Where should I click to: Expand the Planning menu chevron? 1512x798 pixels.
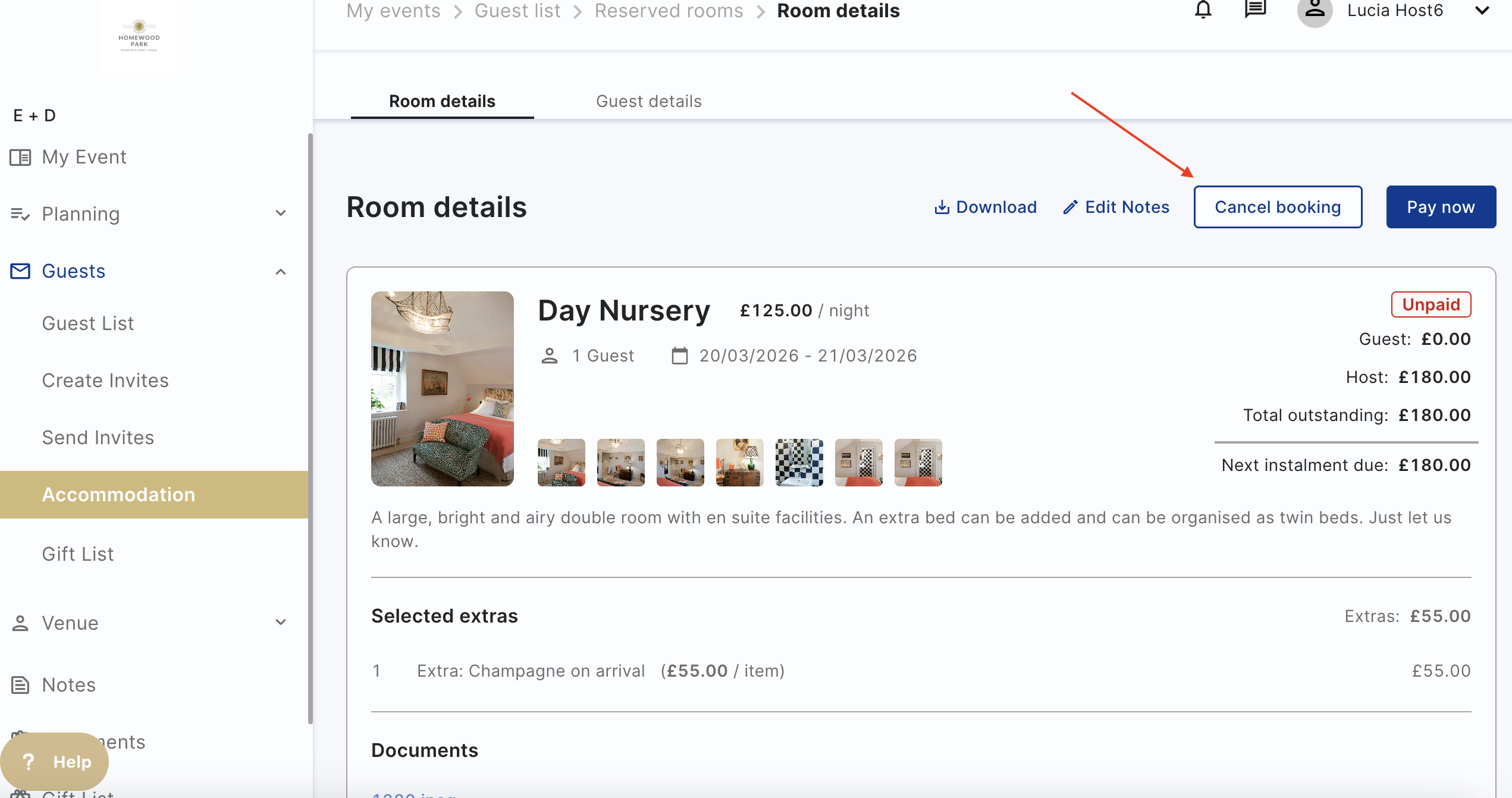click(281, 213)
